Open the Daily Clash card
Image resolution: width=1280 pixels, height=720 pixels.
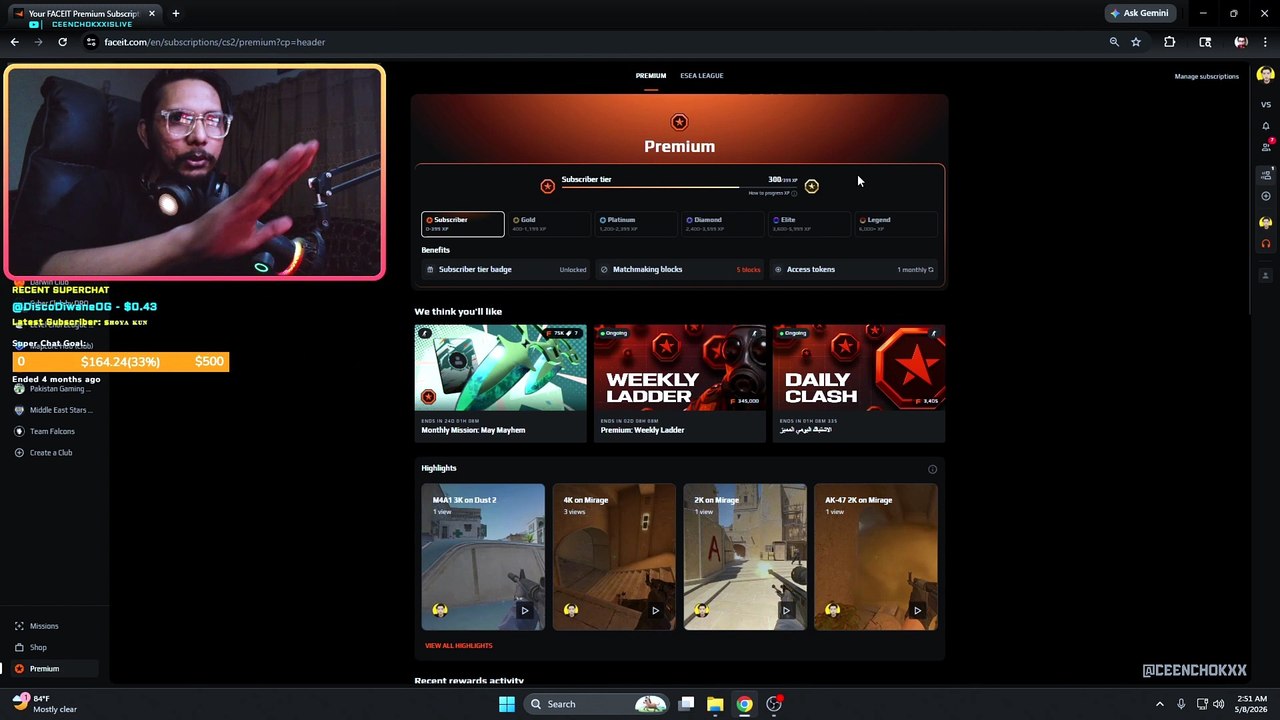859,383
